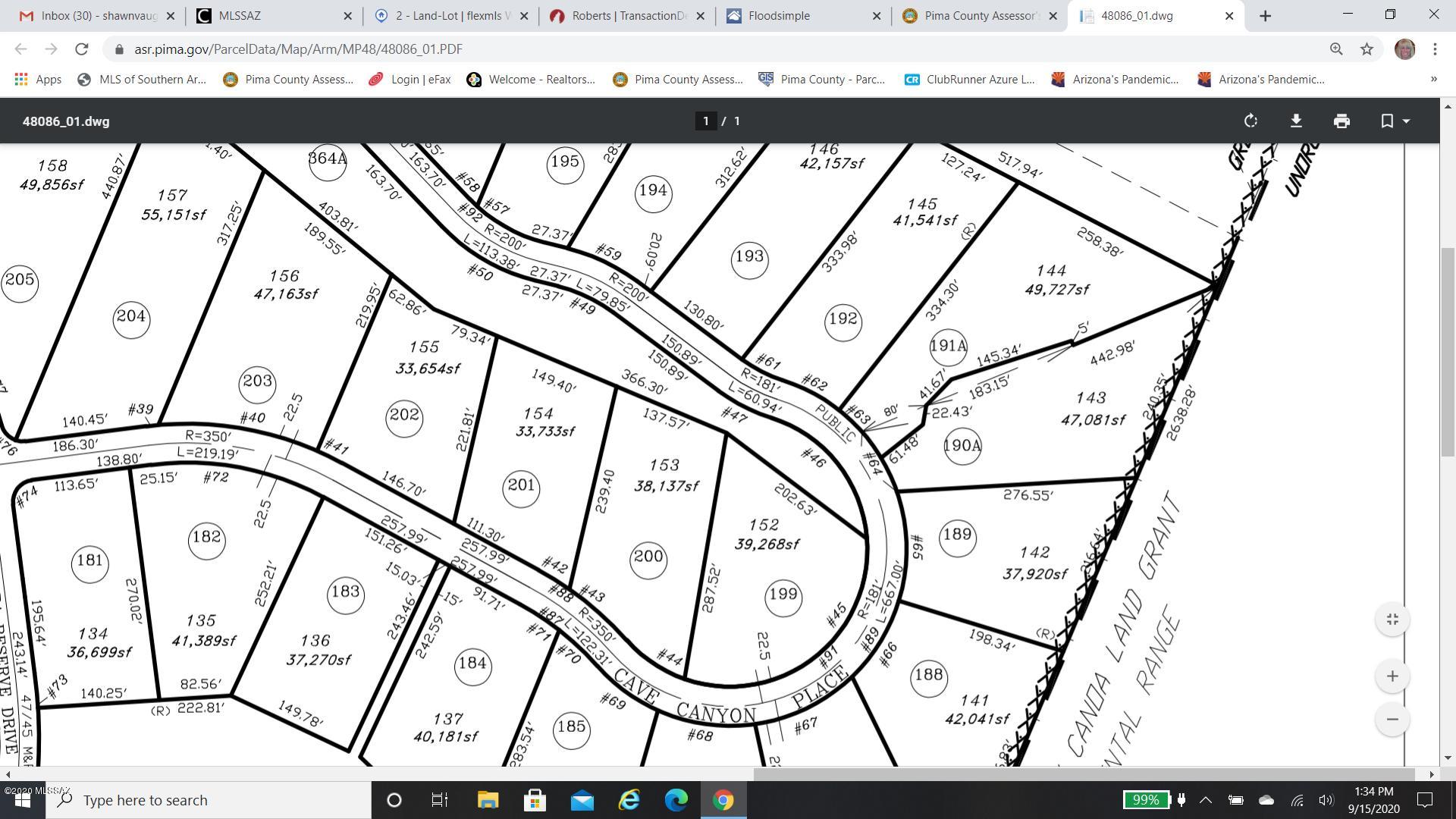Open Apps bookmark shortcut

pyautogui.click(x=38, y=79)
